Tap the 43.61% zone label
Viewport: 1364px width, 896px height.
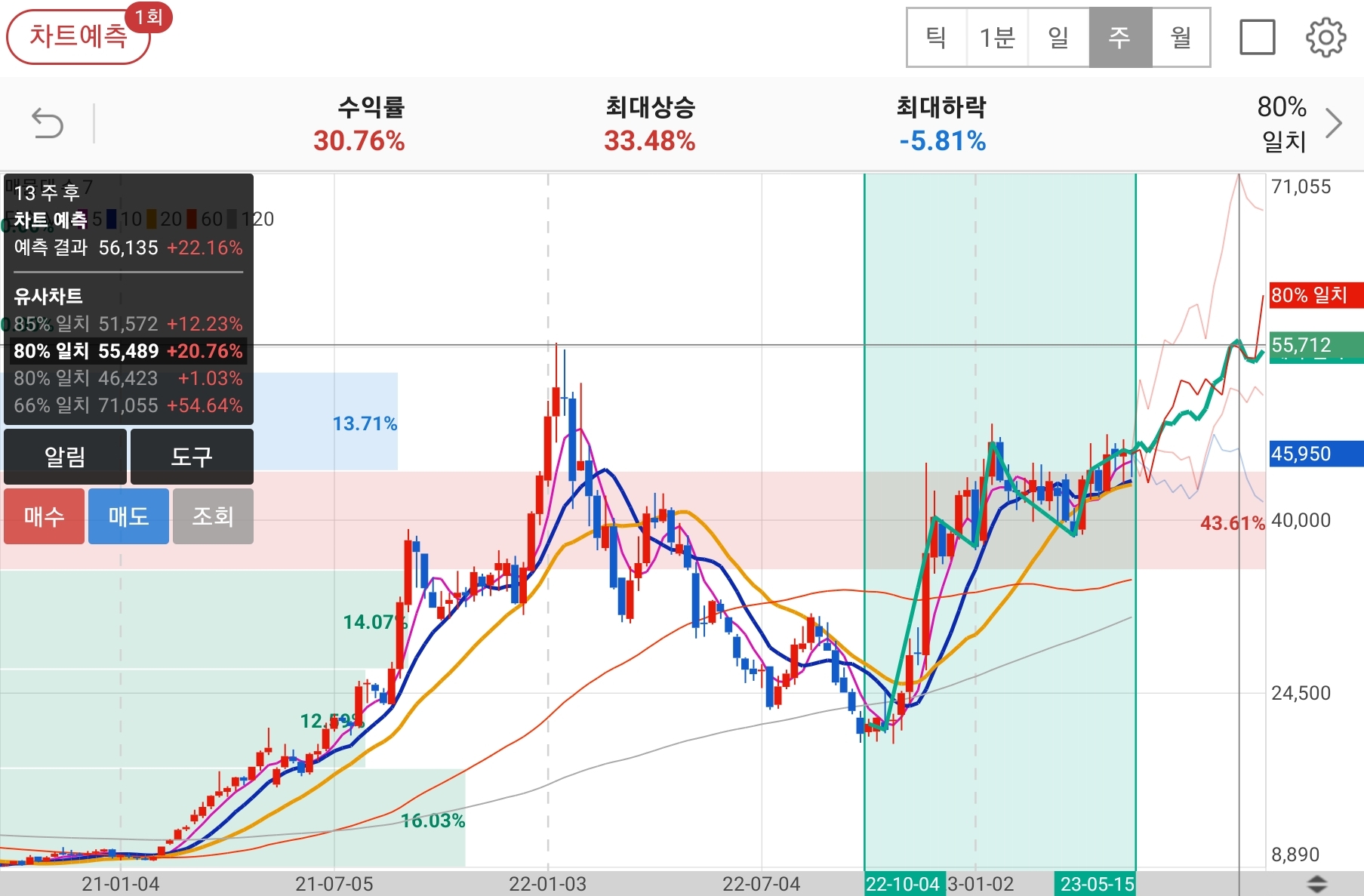pyautogui.click(x=1232, y=523)
